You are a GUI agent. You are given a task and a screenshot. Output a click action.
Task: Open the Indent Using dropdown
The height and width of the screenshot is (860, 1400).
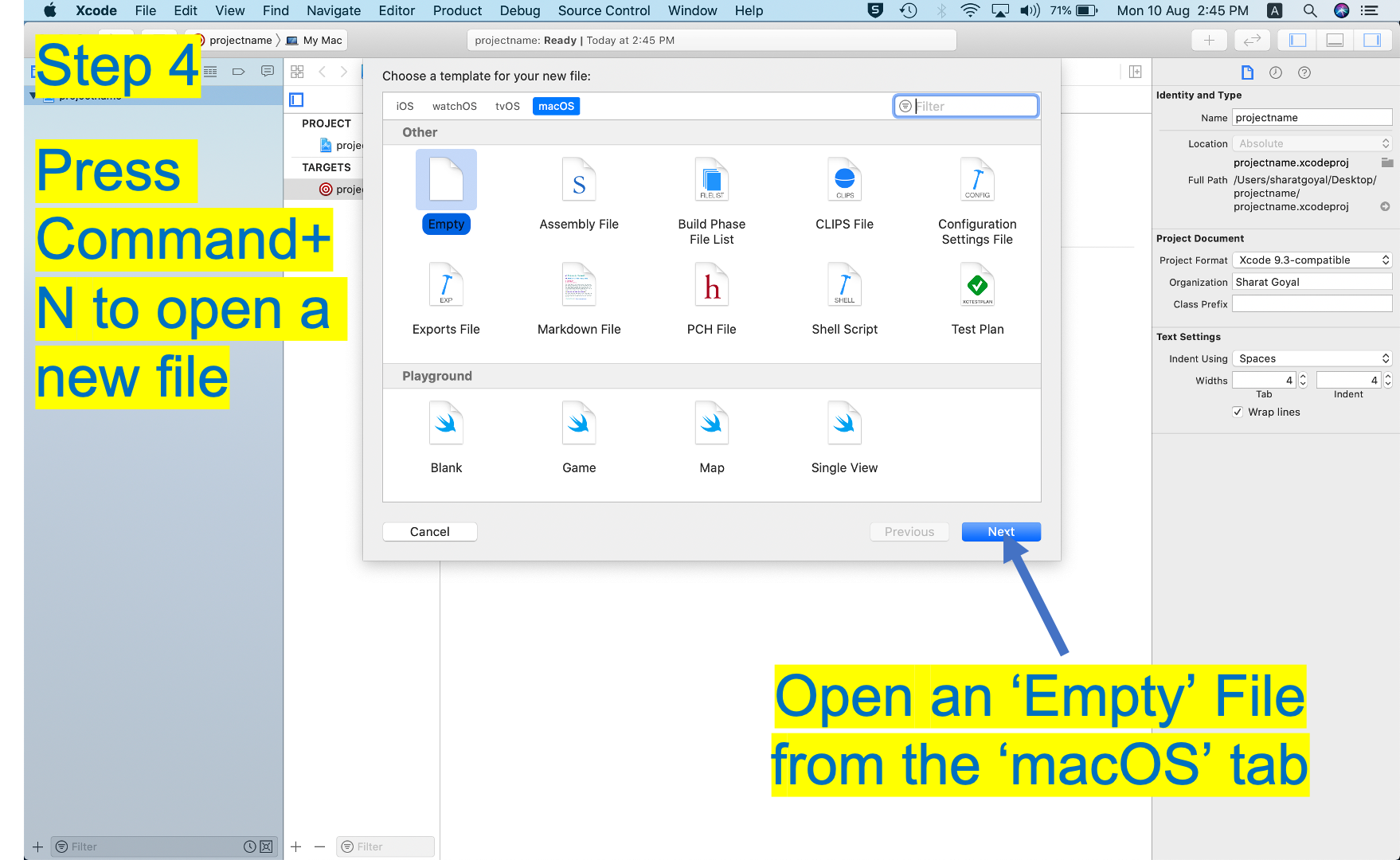pyautogui.click(x=1312, y=358)
